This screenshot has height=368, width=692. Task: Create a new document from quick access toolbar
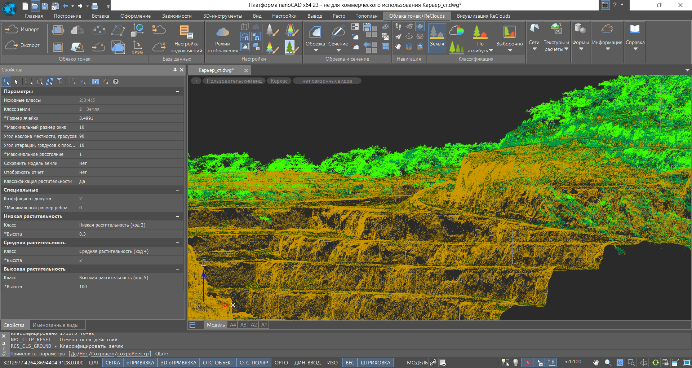pyautogui.click(x=25, y=6)
